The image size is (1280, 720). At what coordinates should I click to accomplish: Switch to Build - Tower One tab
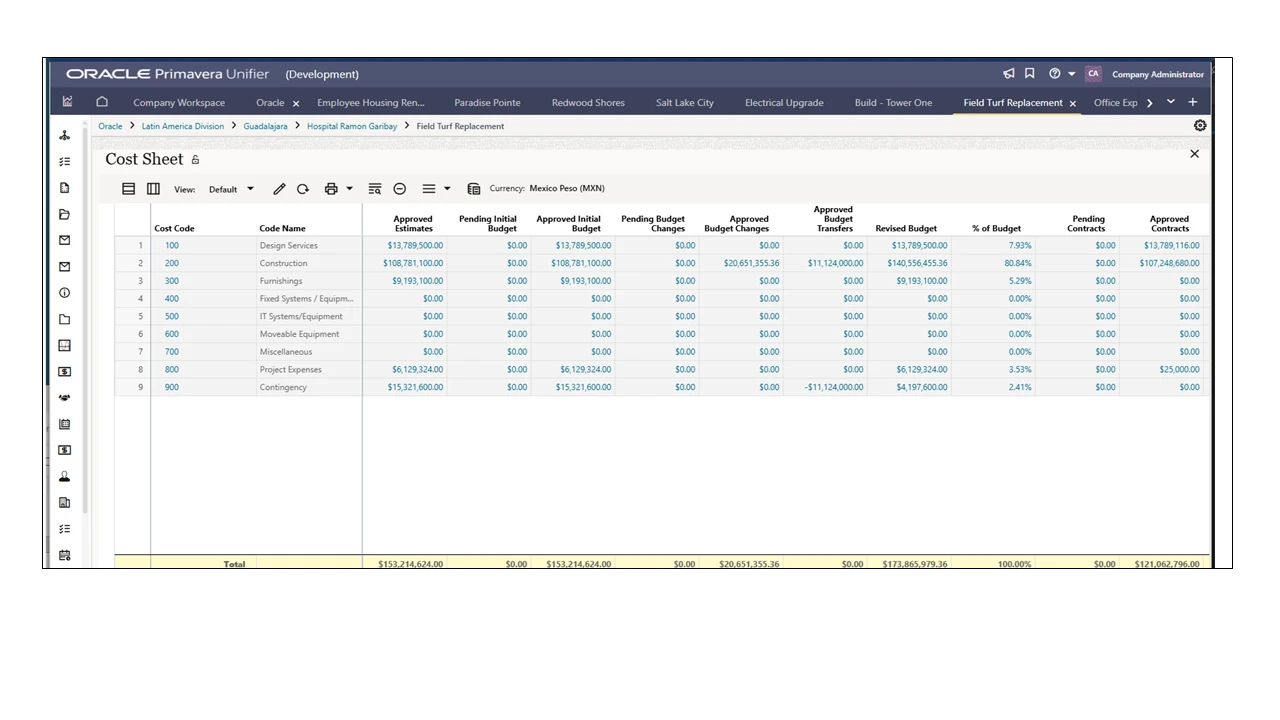coord(893,103)
